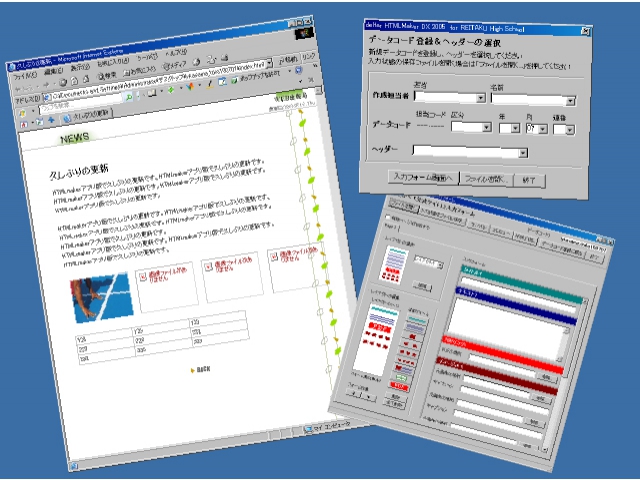Image resolution: width=640 pixels, height=480 pixels.
Task: Open the 表示 menu in Internet Explorer
Action: (80, 67)
